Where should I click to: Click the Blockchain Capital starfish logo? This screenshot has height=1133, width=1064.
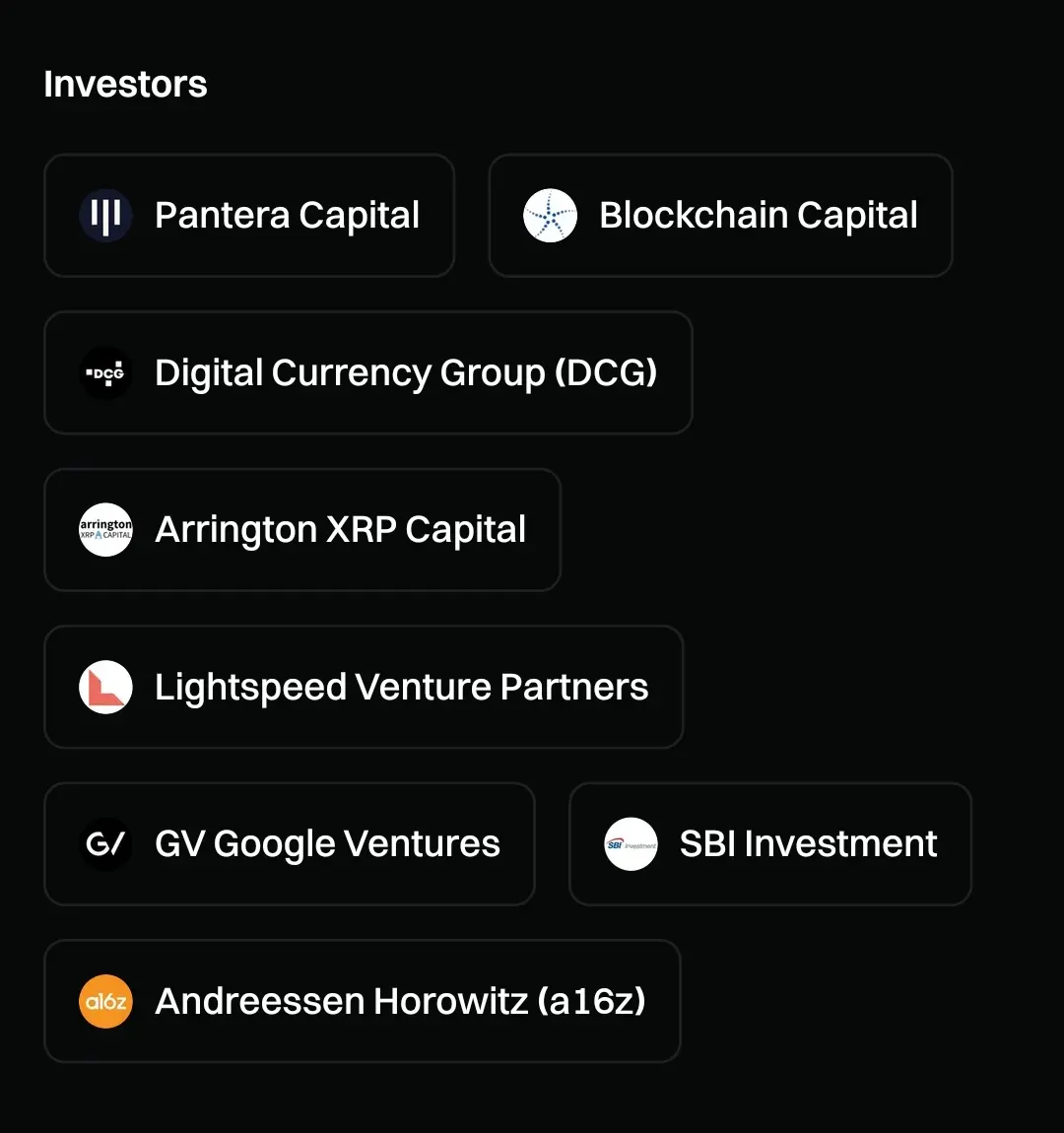click(550, 216)
